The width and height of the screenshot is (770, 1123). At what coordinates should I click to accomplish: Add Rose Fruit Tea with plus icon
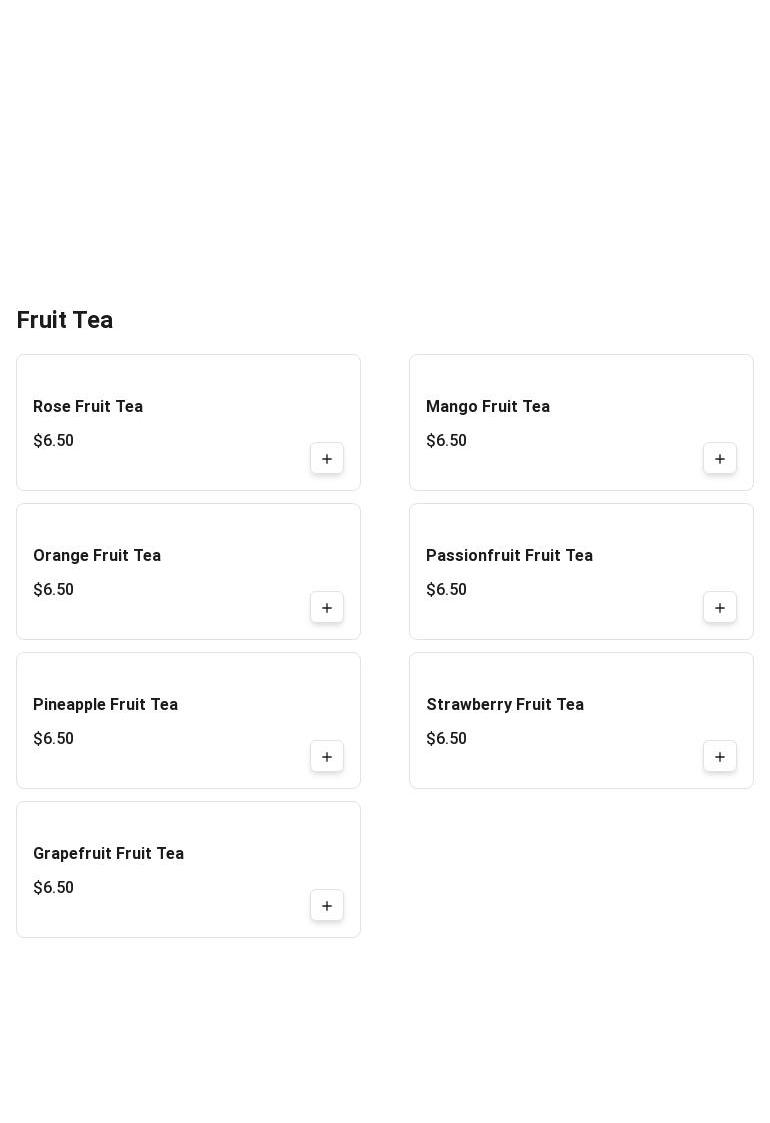327,459
